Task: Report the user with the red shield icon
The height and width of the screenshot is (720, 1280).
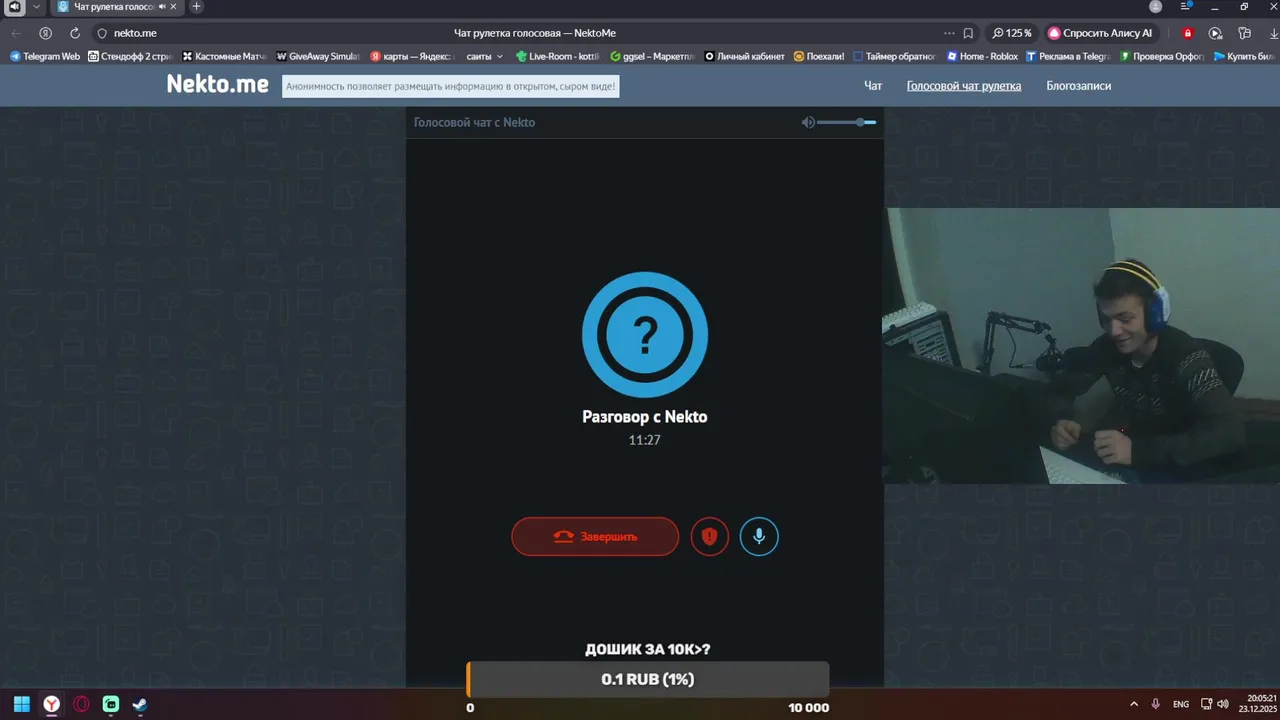Action: coord(710,536)
